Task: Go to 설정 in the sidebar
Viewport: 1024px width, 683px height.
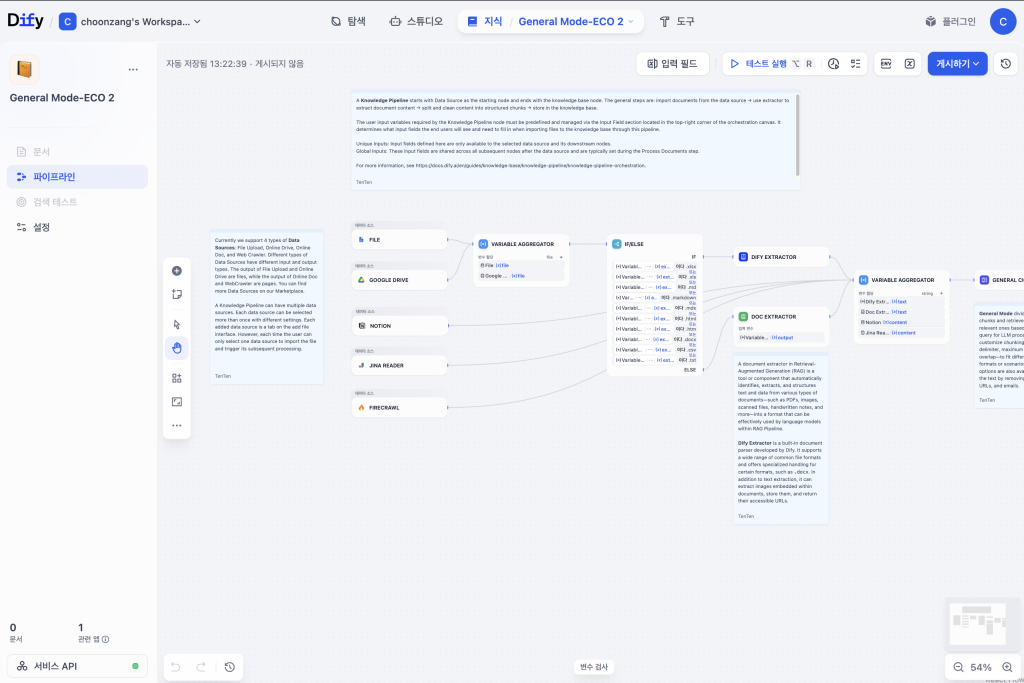Action: click(41, 227)
